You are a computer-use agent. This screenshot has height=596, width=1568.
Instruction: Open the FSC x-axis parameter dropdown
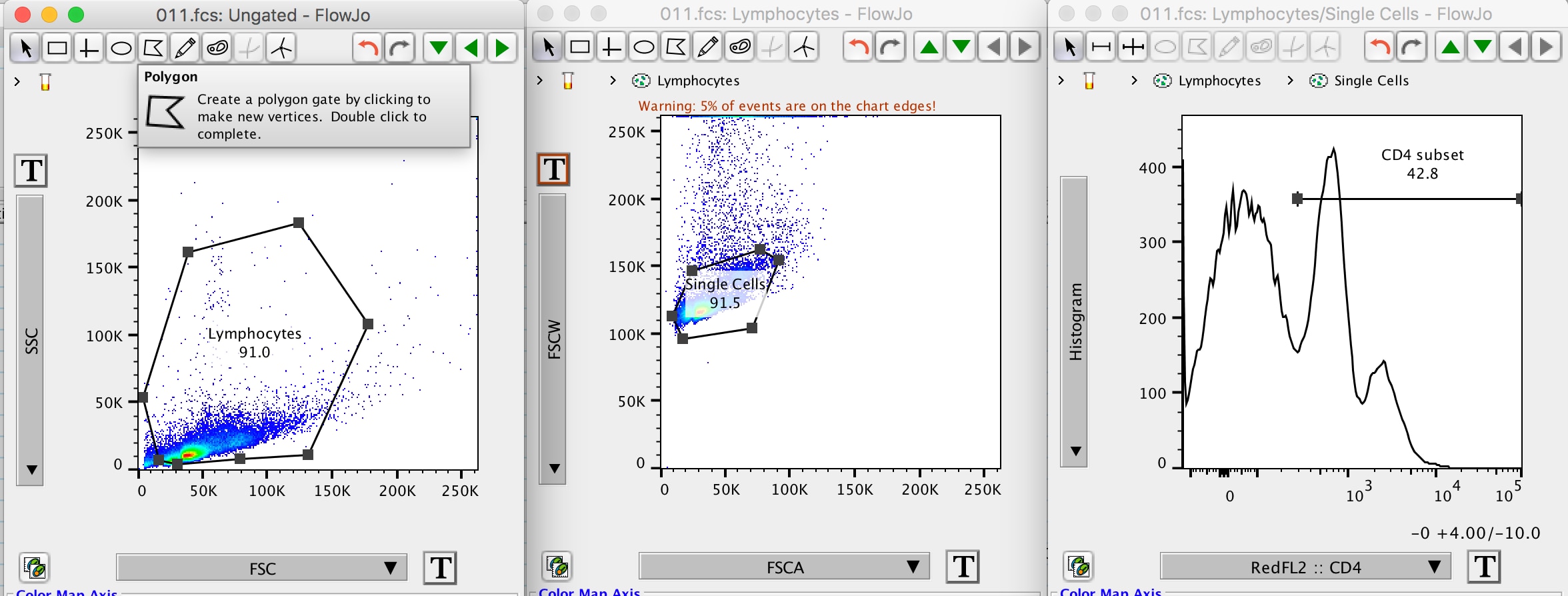click(261, 568)
